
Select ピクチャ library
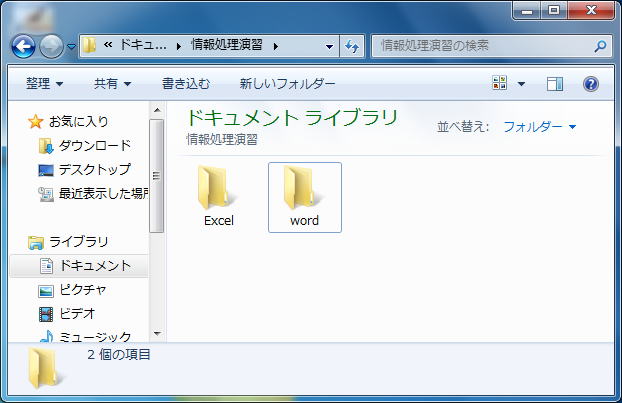(x=83, y=290)
